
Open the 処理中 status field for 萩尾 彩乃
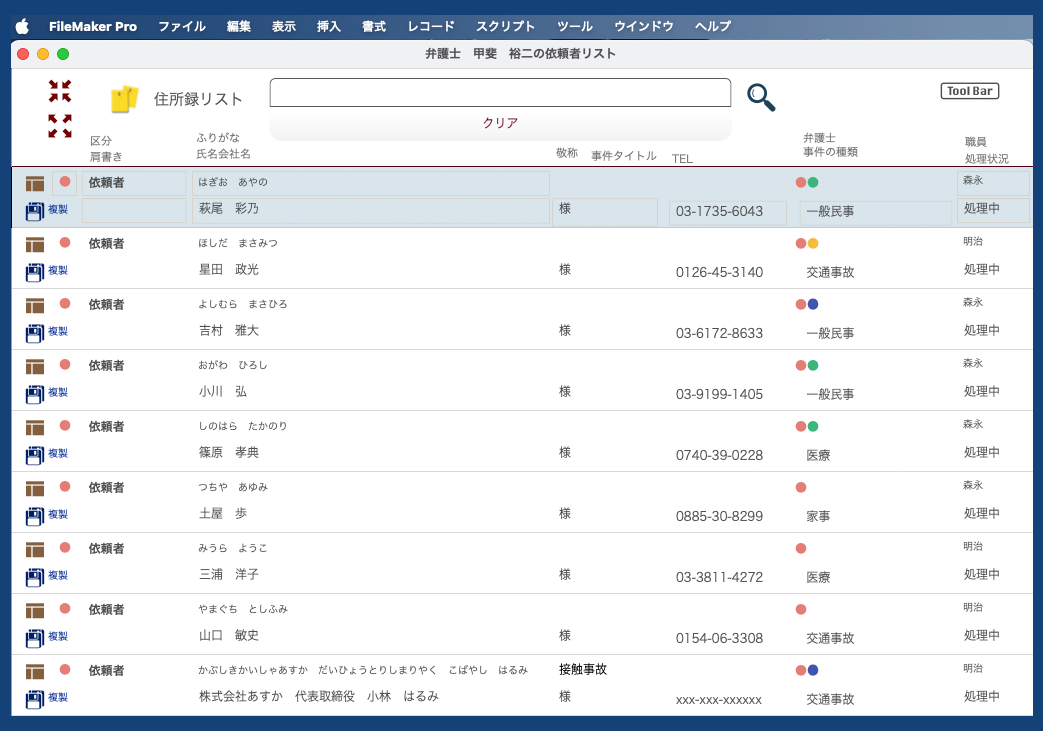pos(992,210)
